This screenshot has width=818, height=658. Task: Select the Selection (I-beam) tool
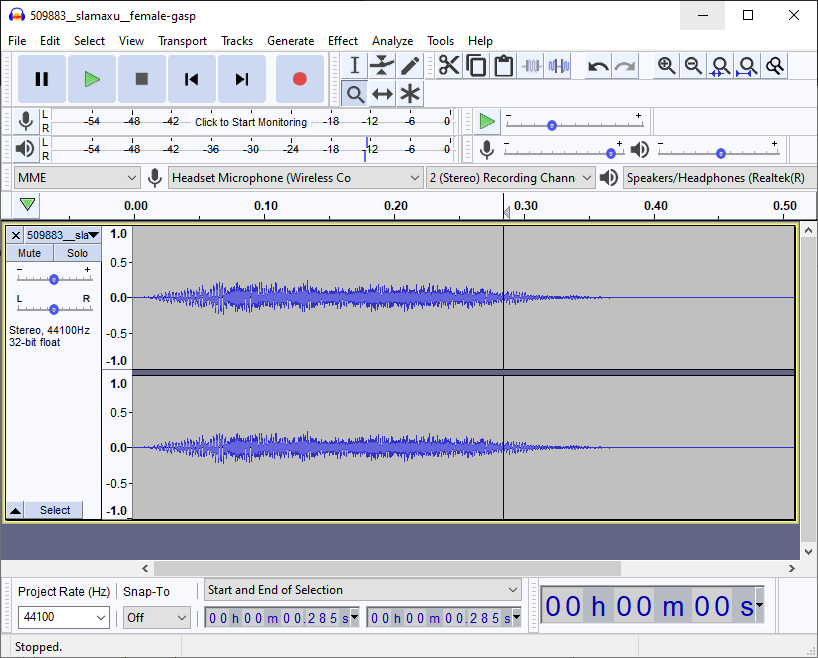point(355,66)
